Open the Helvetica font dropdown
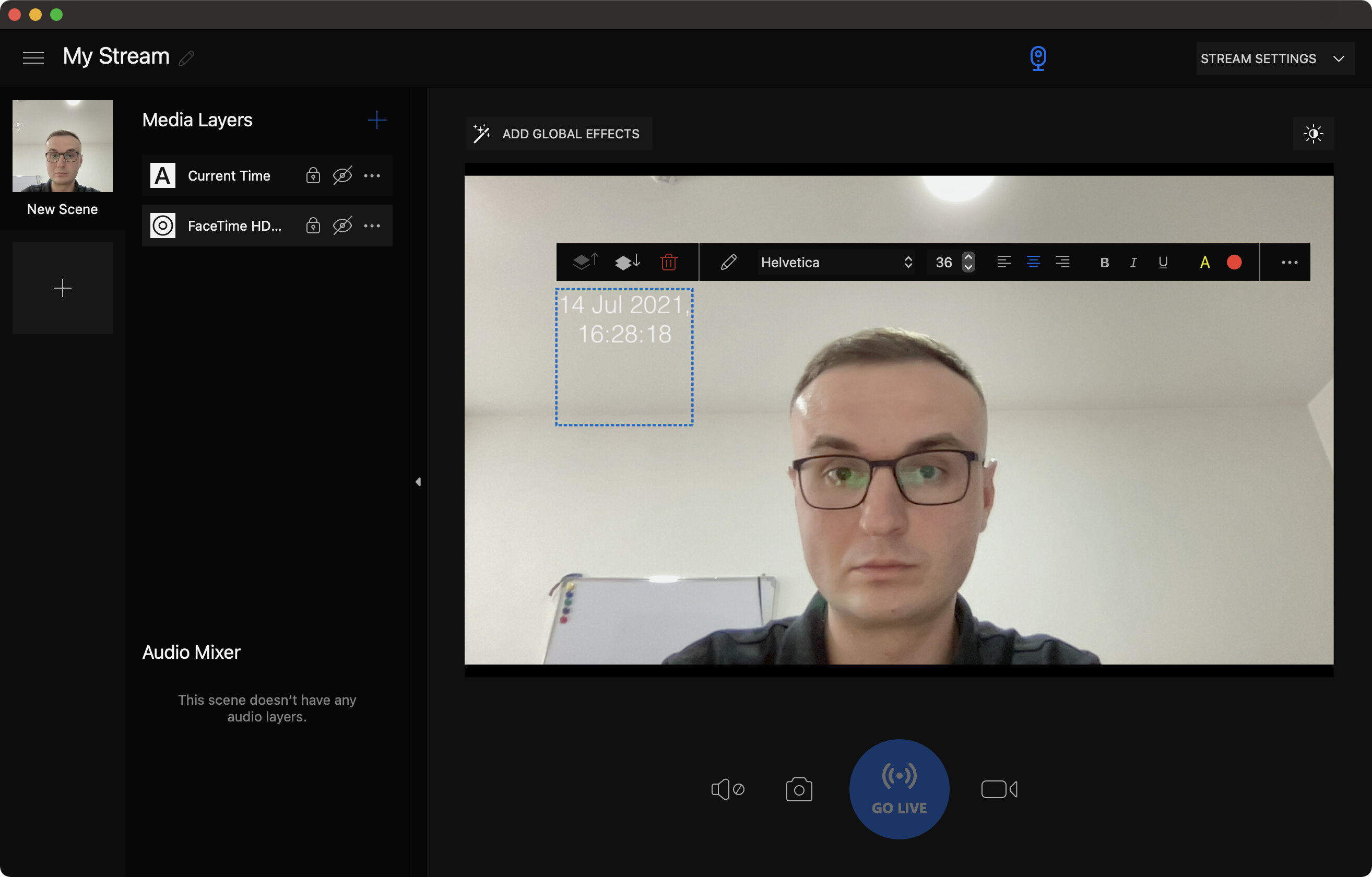This screenshot has height=877, width=1372. 836,262
